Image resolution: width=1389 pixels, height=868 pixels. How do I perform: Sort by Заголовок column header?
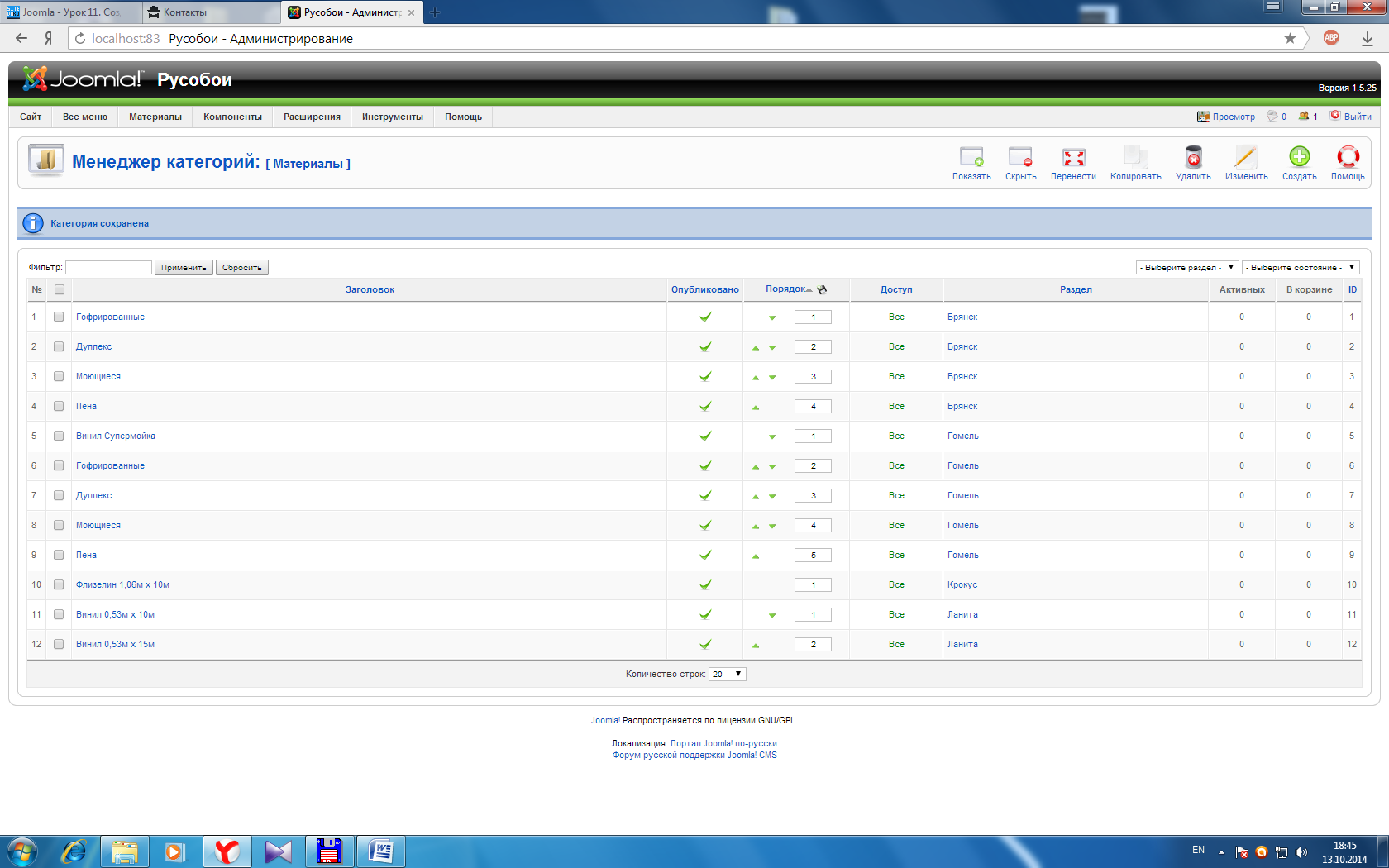370,289
